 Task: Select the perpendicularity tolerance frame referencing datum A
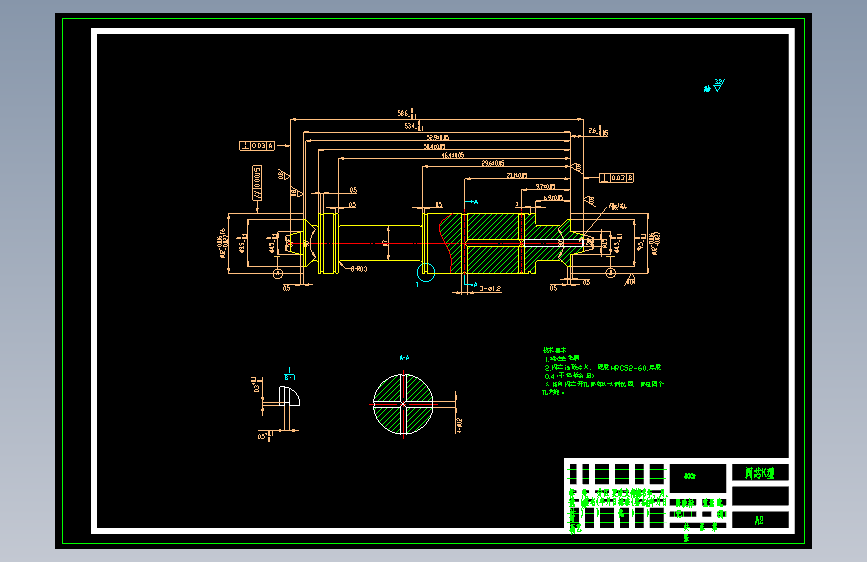pyautogui.click(x=257, y=145)
